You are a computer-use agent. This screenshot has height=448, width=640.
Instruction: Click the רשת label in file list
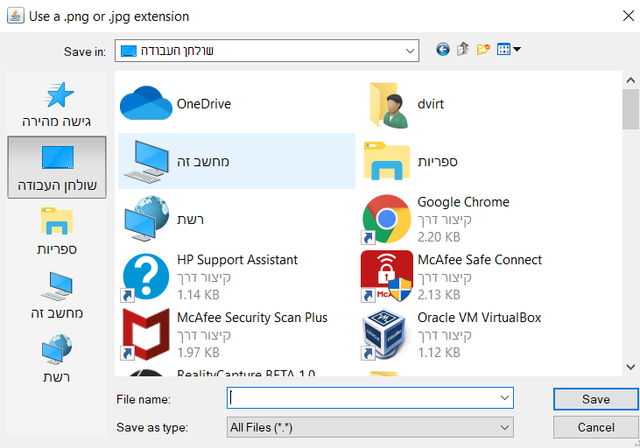tap(190, 220)
